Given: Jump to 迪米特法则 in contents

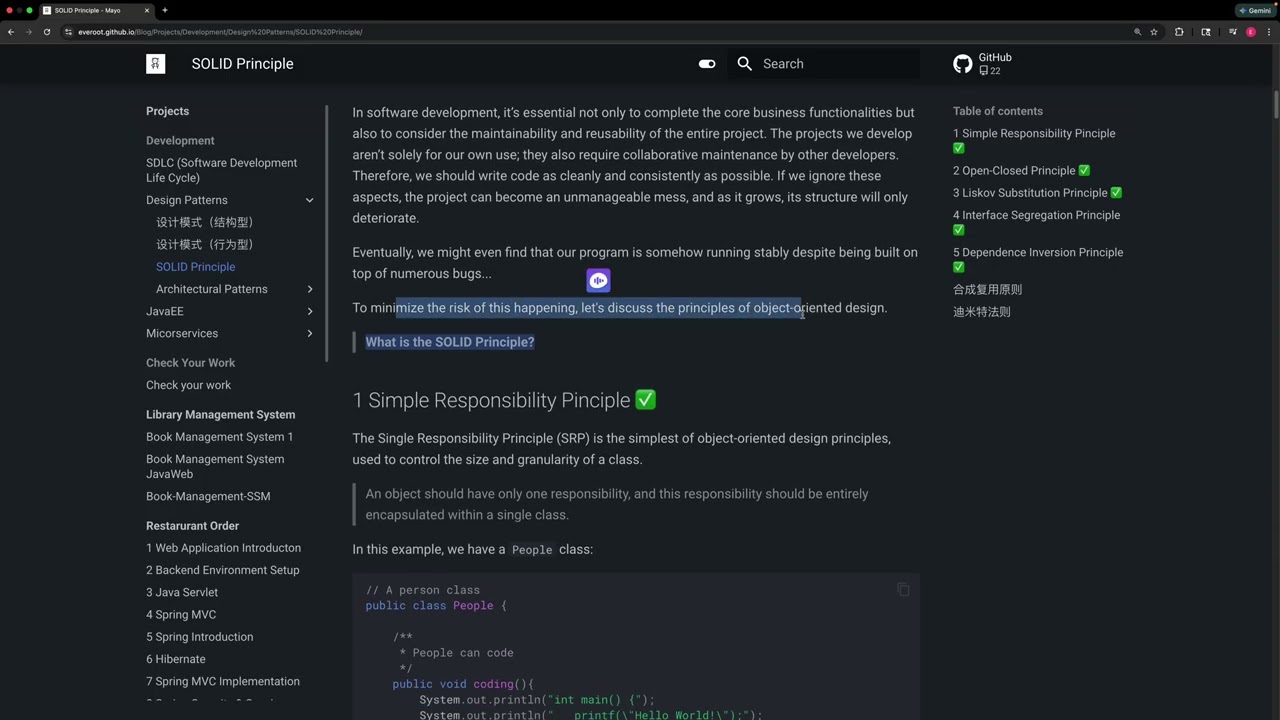Looking at the screenshot, I should tap(981, 312).
